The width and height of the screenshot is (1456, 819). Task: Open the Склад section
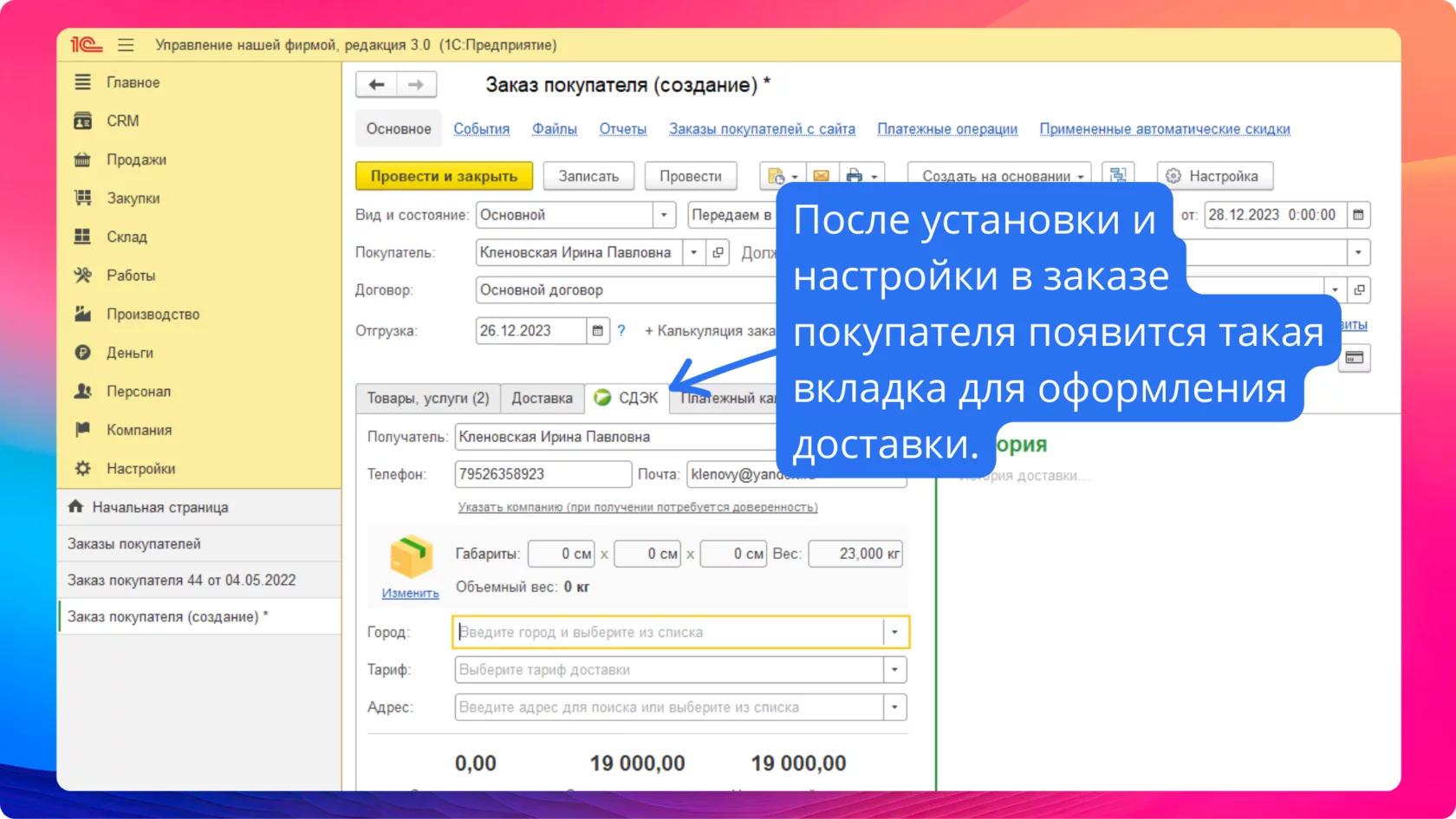pyautogui.click(x=127, y=237)
